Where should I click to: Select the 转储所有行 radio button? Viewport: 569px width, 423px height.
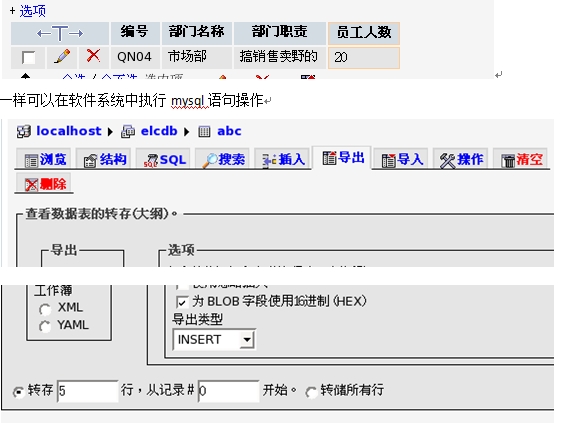click(311, 392)
